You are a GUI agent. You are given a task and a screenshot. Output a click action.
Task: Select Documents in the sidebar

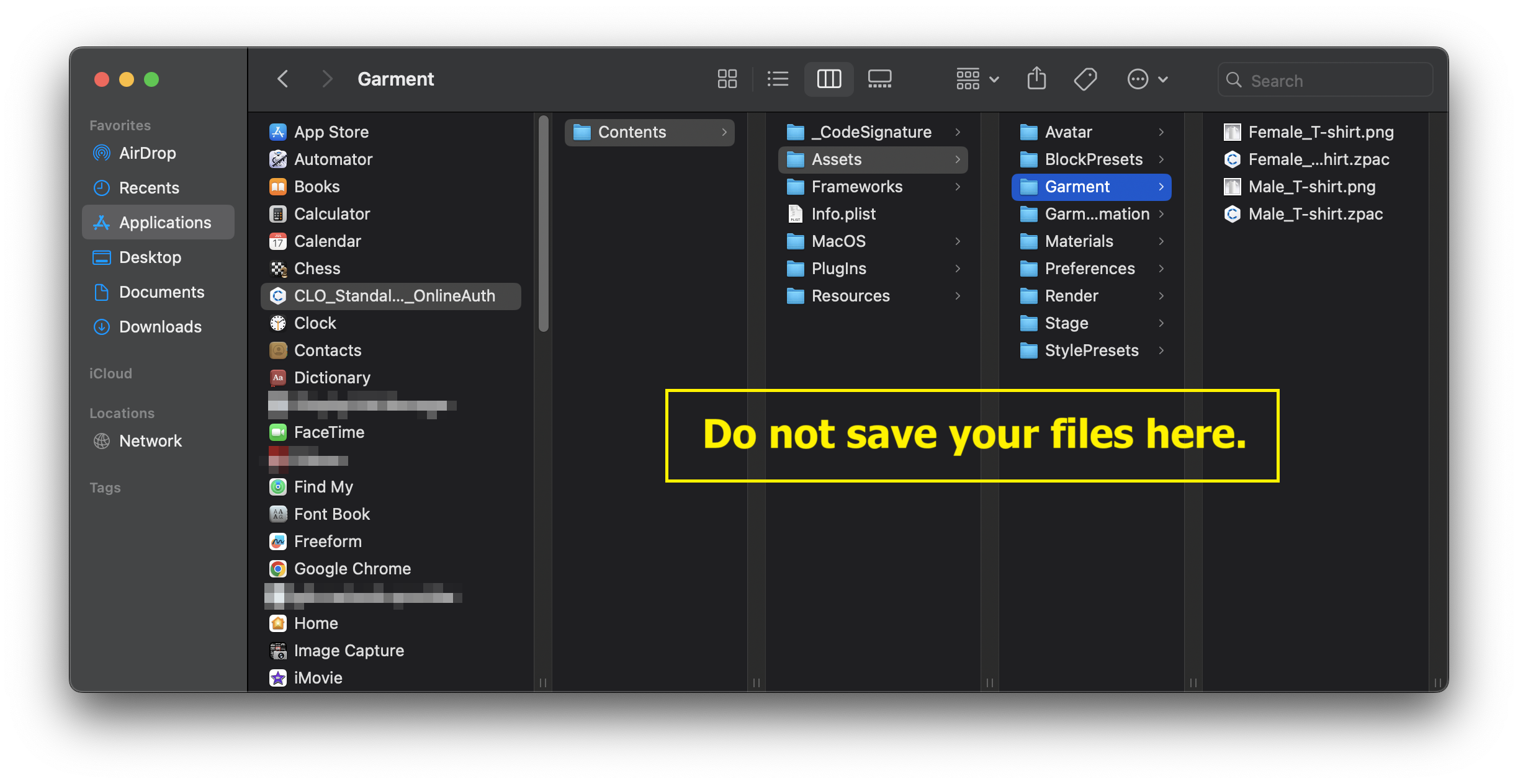click(158, 292)
